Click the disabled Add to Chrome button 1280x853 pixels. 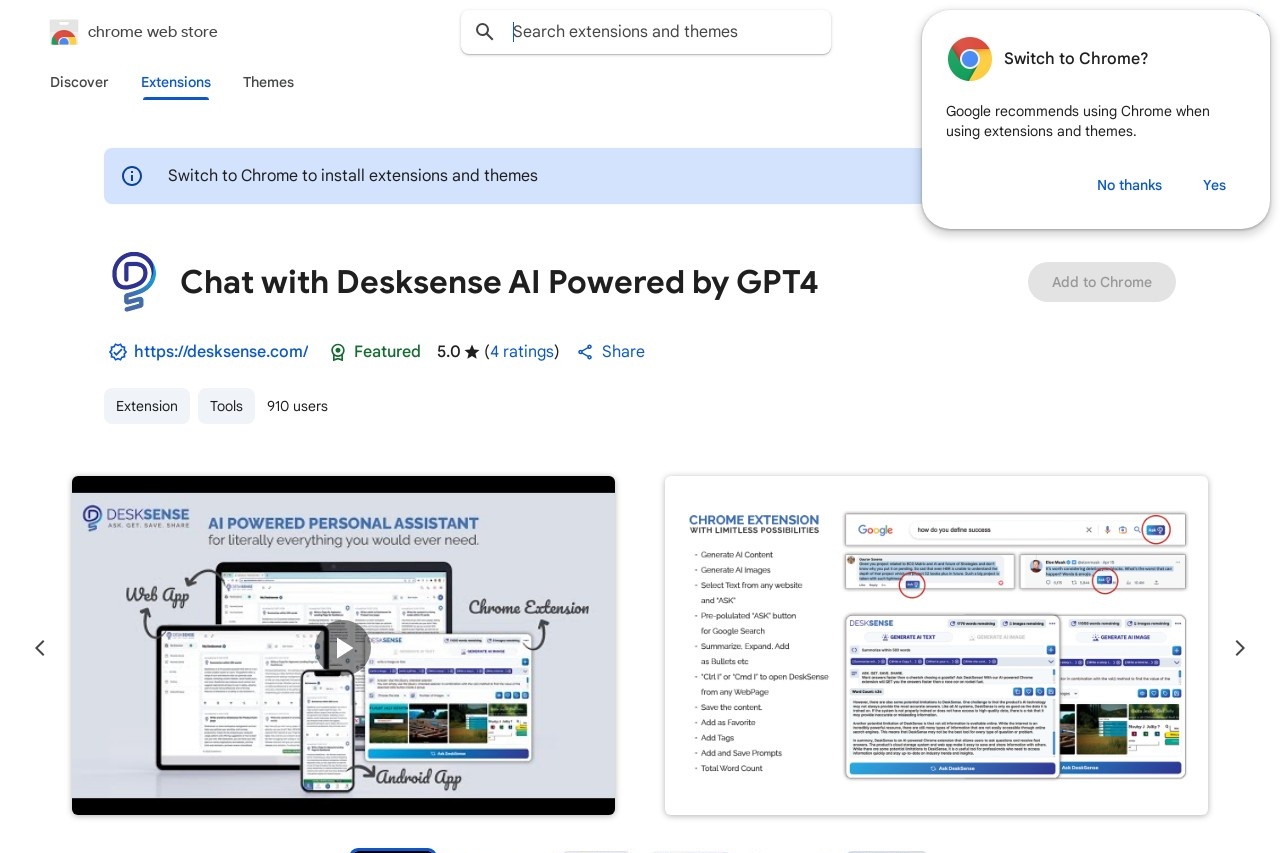[x=1102, y=282]
